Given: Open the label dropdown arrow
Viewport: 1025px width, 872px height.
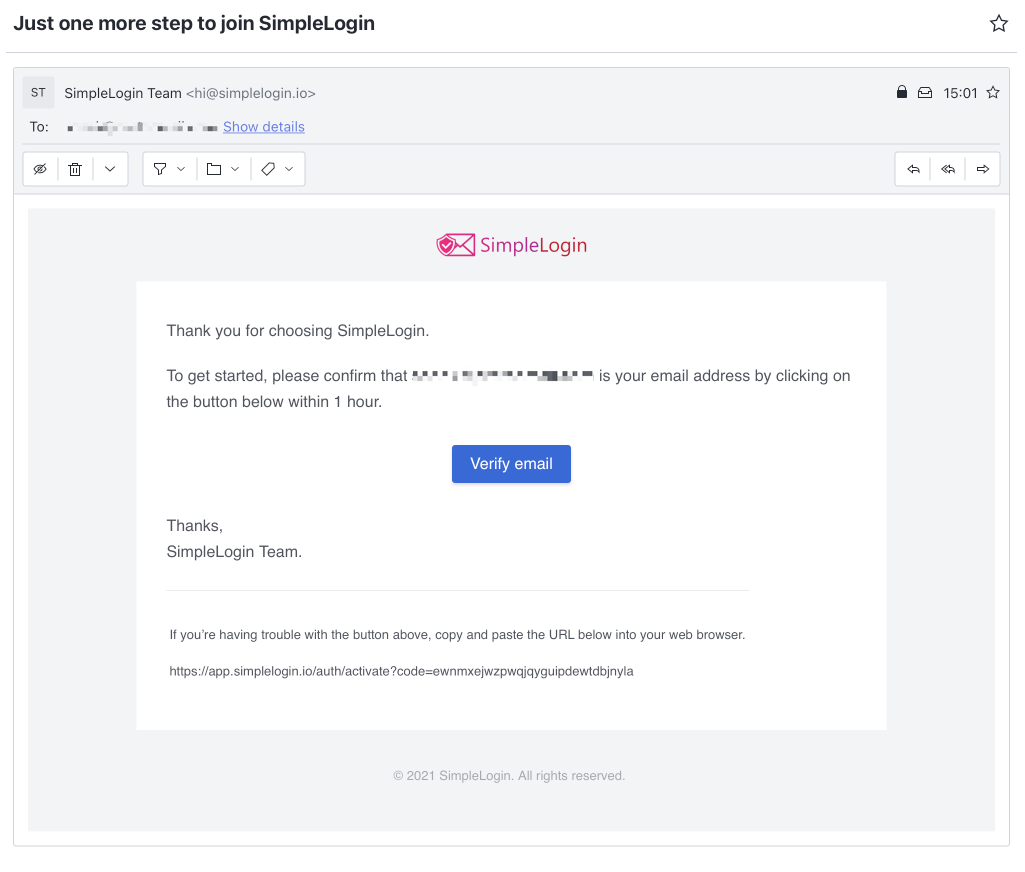Looking at the screenshot, I should point(289,169).
